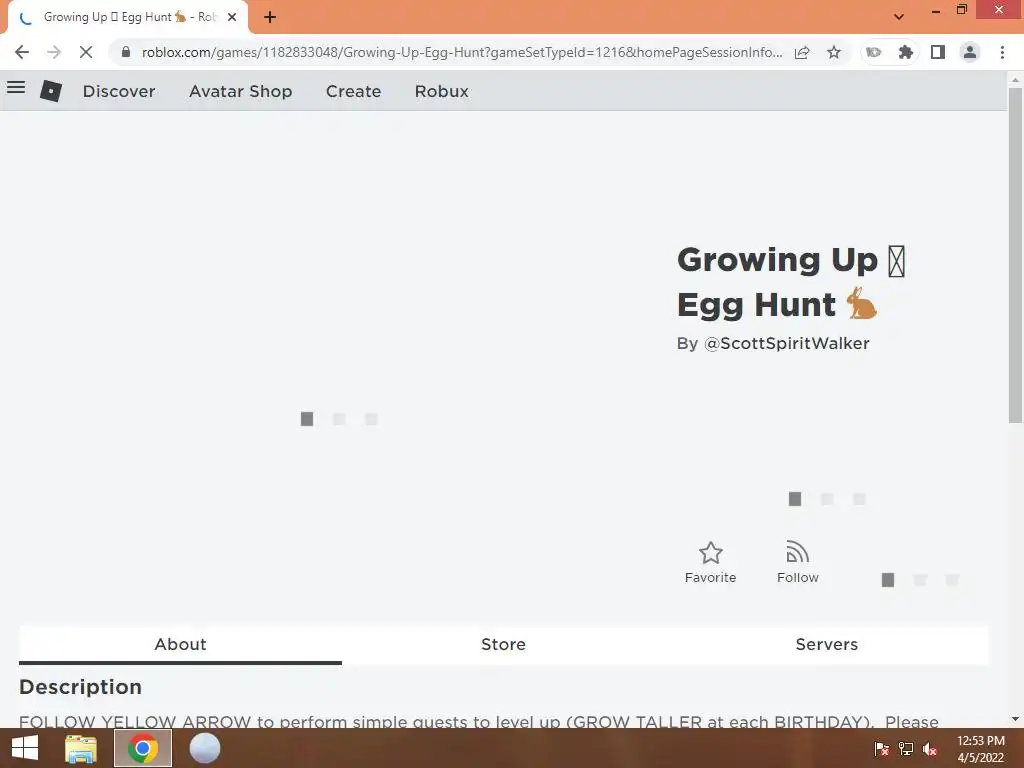Share this page from address bar
The width and height of the screenshot is (1024, 768).
(x=802, y=52)
